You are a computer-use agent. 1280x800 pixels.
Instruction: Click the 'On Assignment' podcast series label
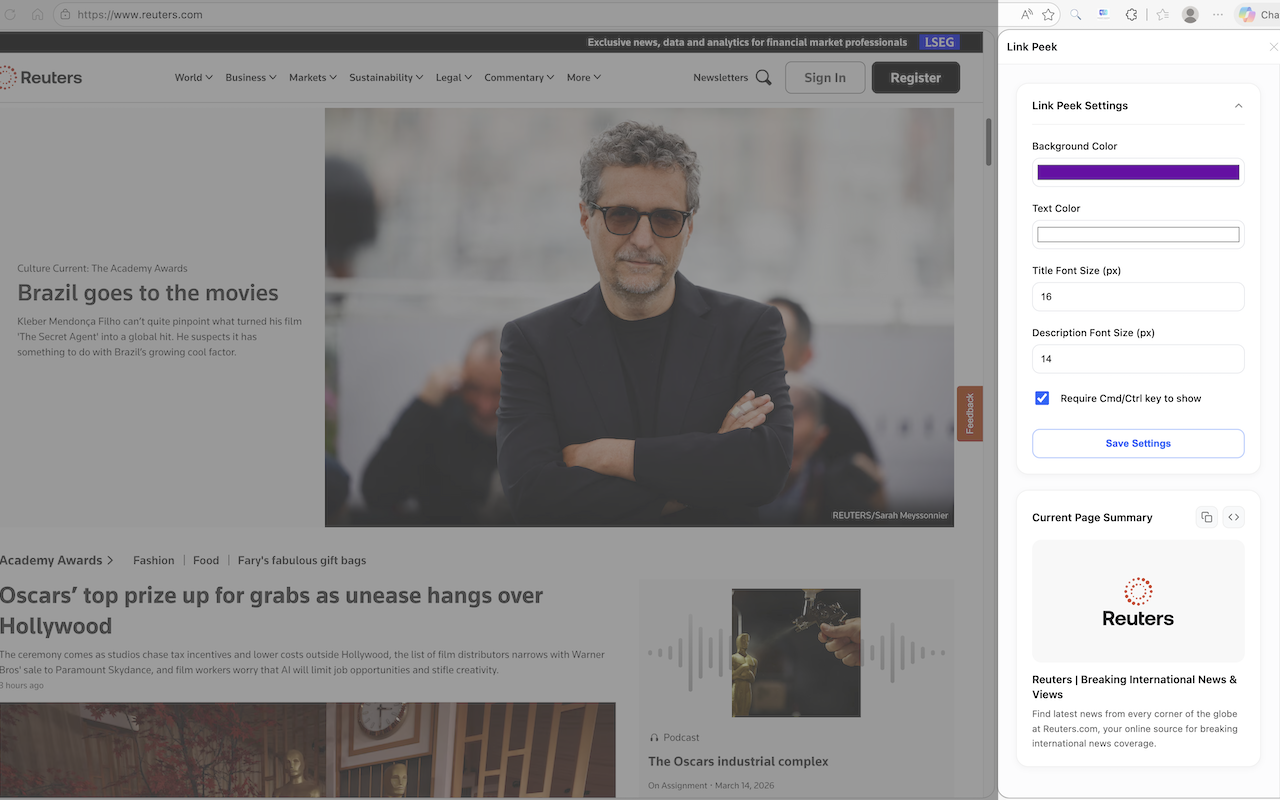(x=678, y=786)
